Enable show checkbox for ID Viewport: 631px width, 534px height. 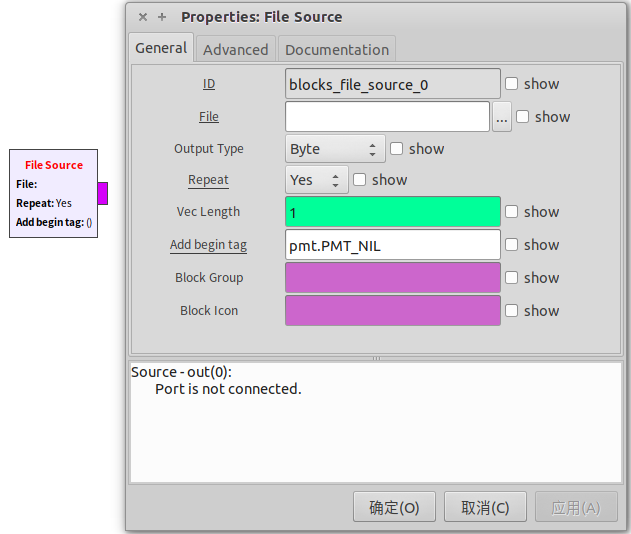(x=512, y=84)
